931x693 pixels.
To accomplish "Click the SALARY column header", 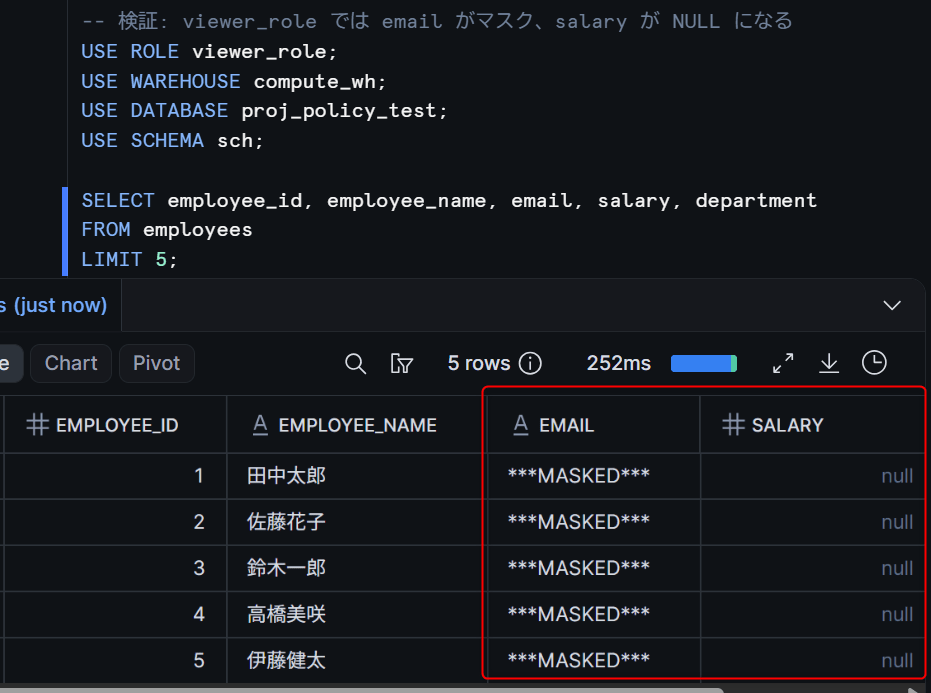I will click(812, 425).
